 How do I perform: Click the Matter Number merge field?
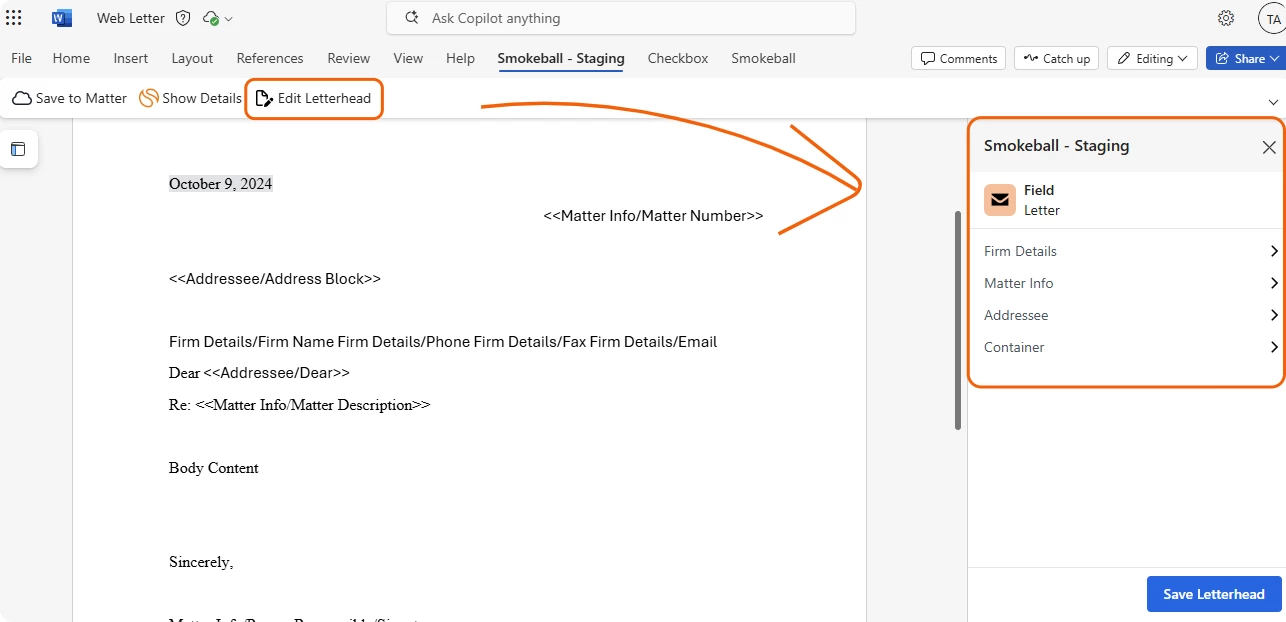653,216
